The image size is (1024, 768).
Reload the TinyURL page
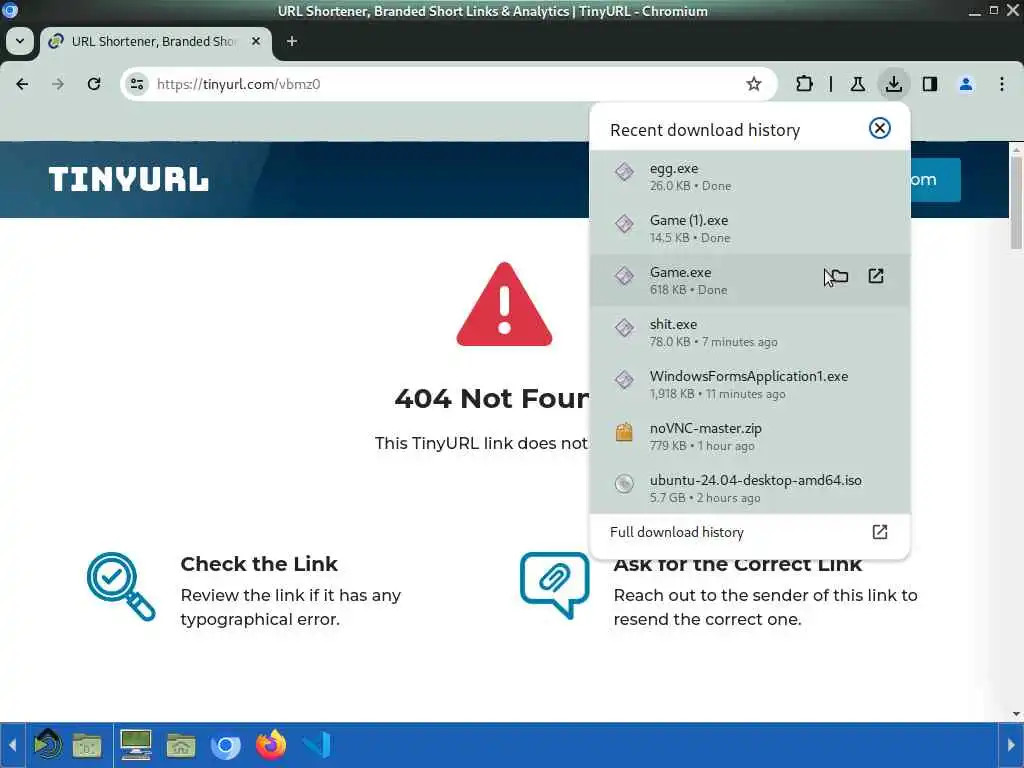click(94, 84)
